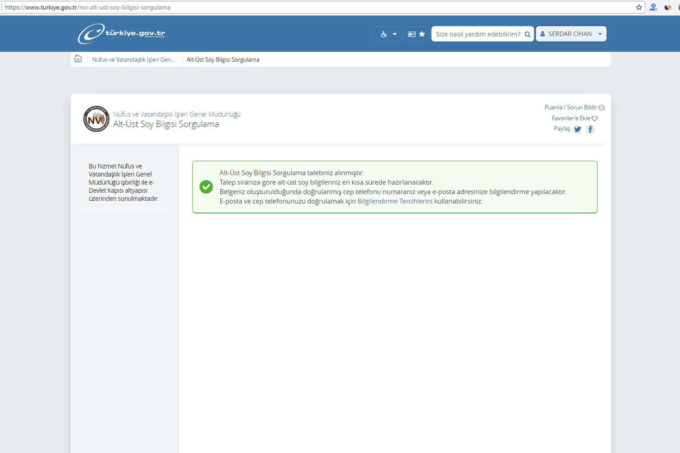Share the page on Twitter
This screenshot has width=680, height=453.
click(578, 129)
